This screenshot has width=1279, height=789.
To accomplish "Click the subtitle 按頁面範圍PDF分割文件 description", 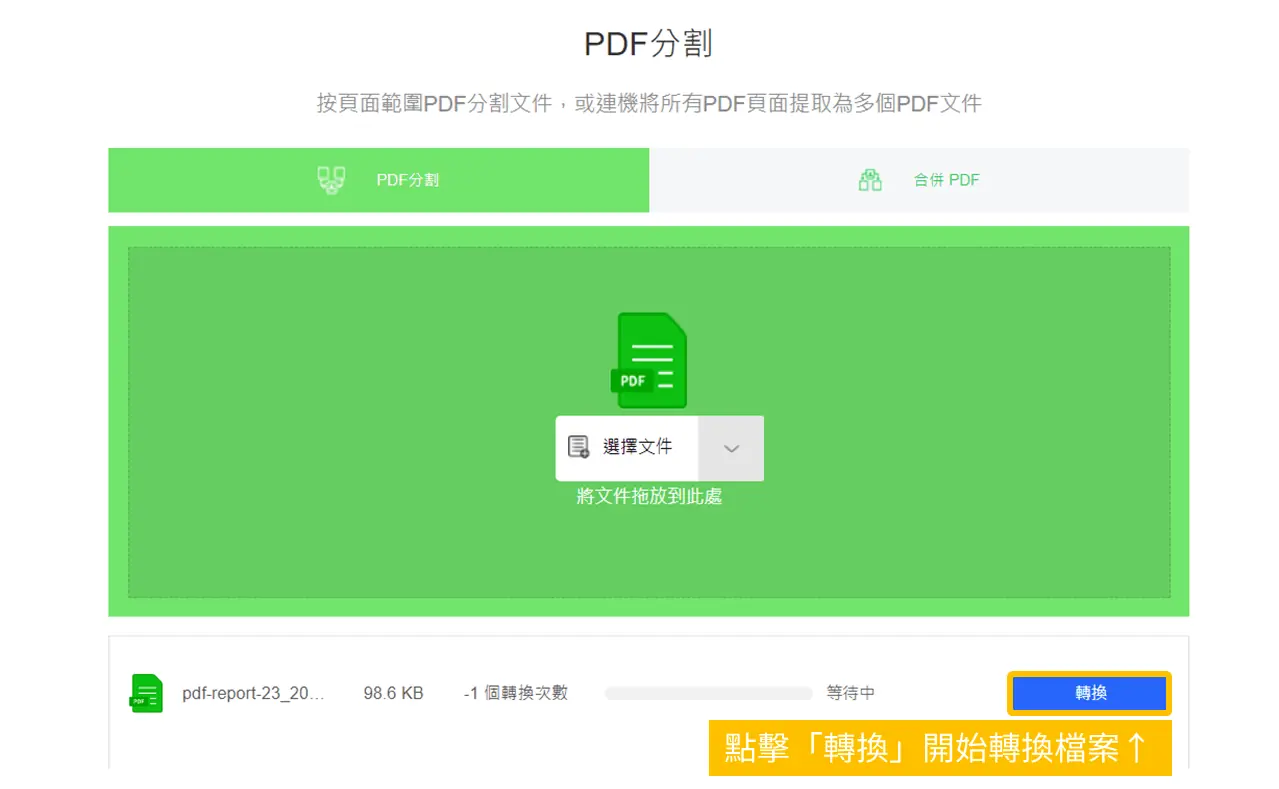I will pyautogui.click(x=649, y=103).
